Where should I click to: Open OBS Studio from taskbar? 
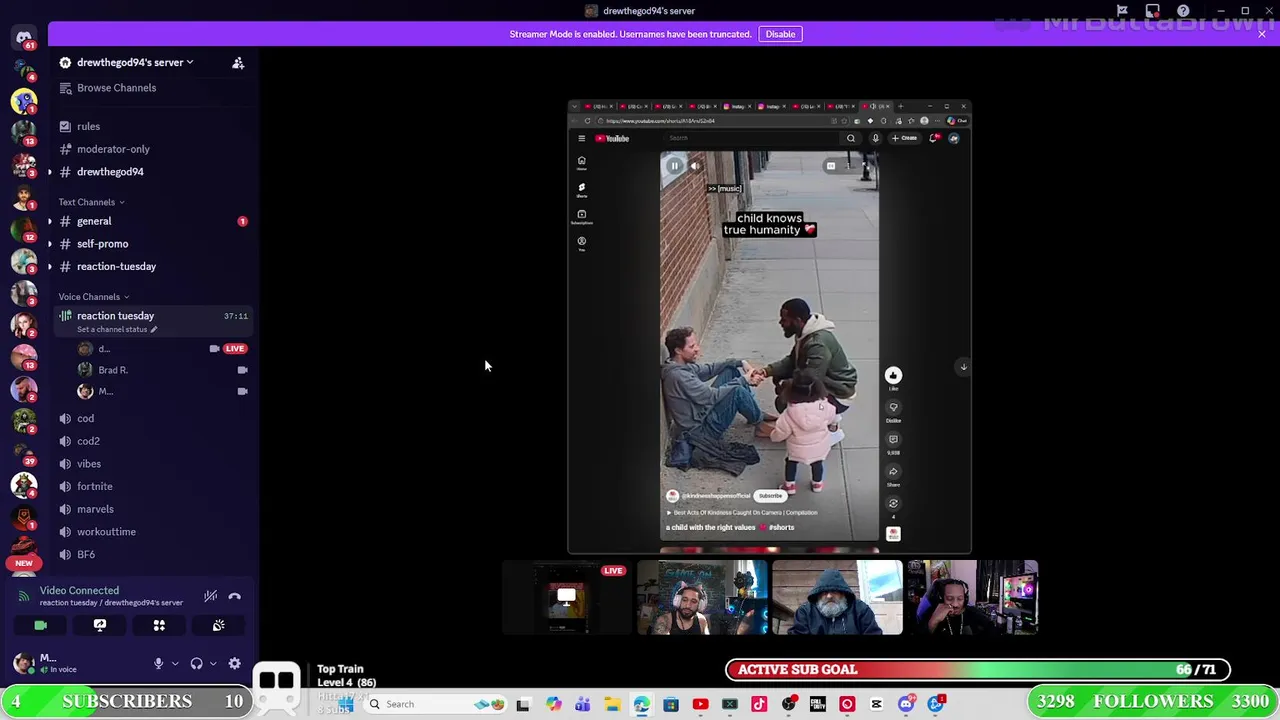click(788, 704)
